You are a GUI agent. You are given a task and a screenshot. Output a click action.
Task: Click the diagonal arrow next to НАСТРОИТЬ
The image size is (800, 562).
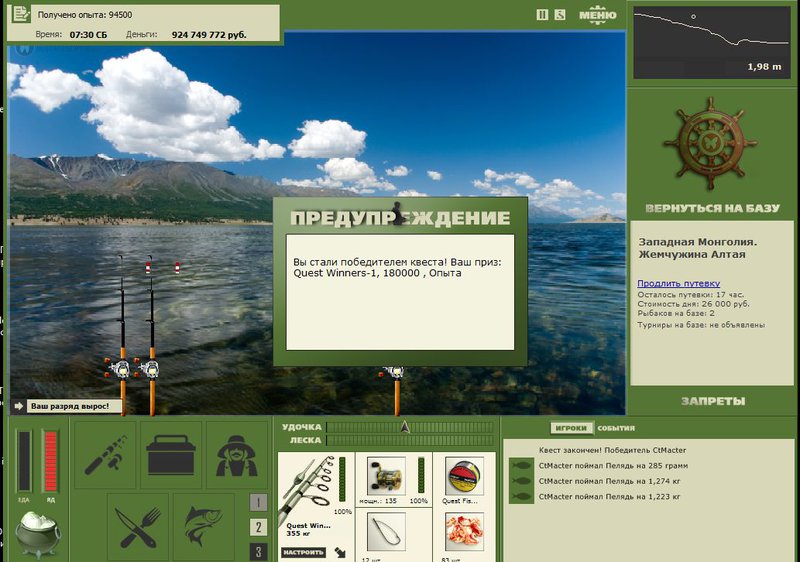(340, 552)
